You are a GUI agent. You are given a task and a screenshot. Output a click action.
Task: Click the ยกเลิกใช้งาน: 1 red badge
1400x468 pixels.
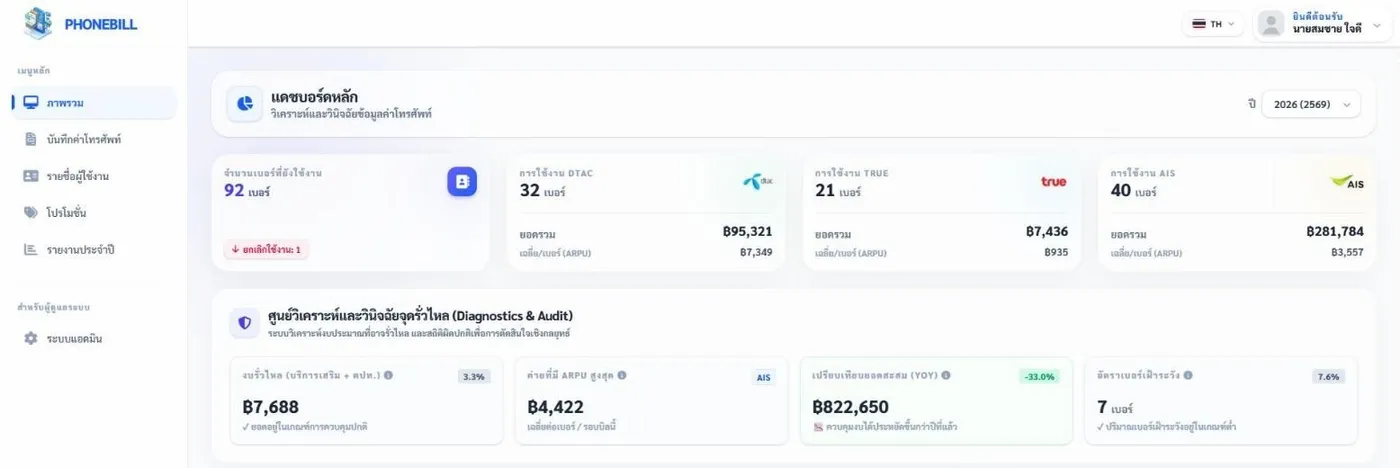(x=266, y=249)
